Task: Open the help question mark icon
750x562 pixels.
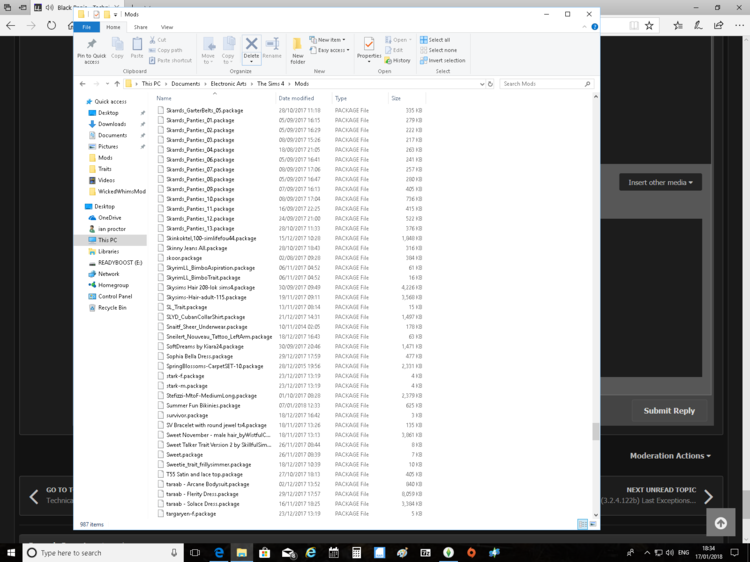Action: 595,27
